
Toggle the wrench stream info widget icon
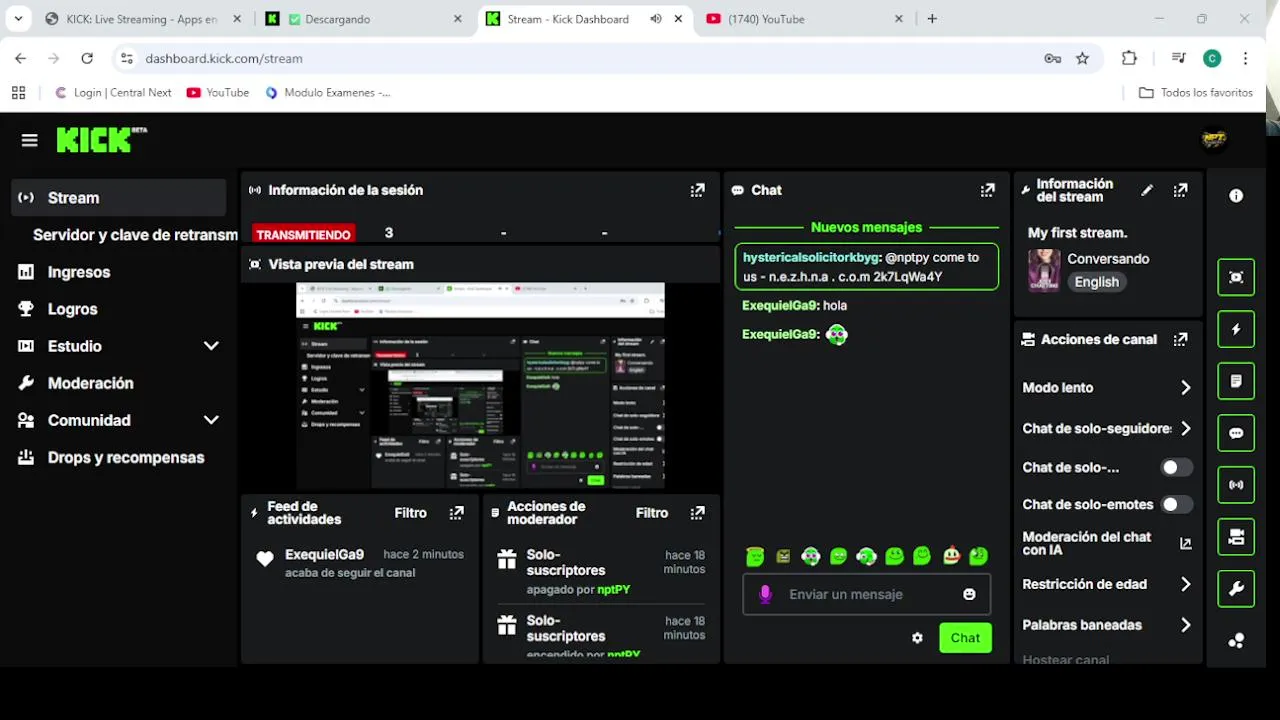[x=1236, y=589]
